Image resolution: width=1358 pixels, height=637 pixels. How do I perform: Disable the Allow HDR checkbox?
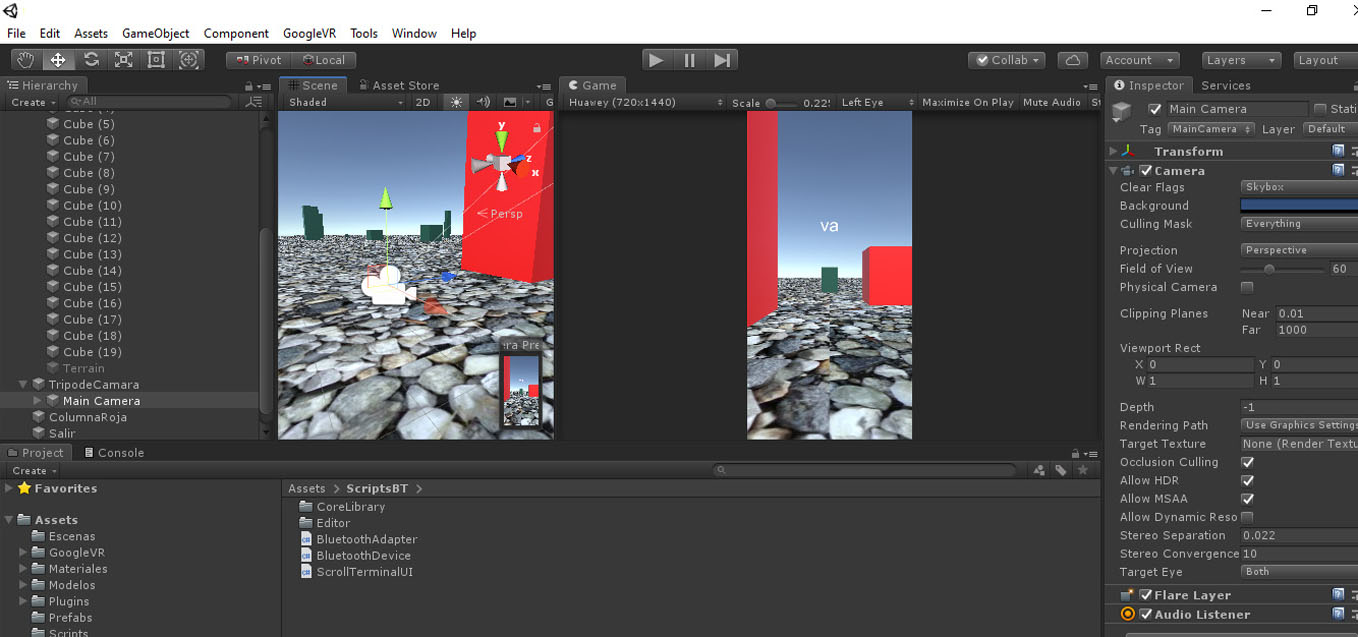[1247, 481]
